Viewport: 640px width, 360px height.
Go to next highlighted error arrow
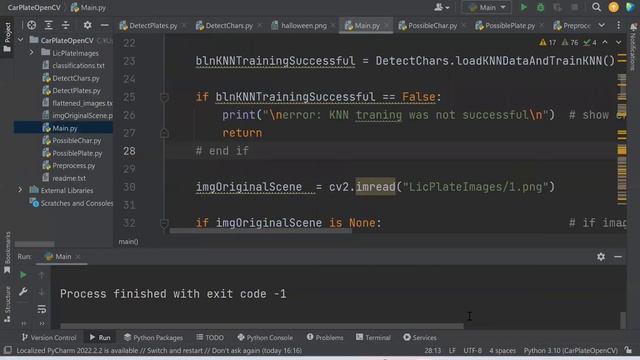coord(619,42)
